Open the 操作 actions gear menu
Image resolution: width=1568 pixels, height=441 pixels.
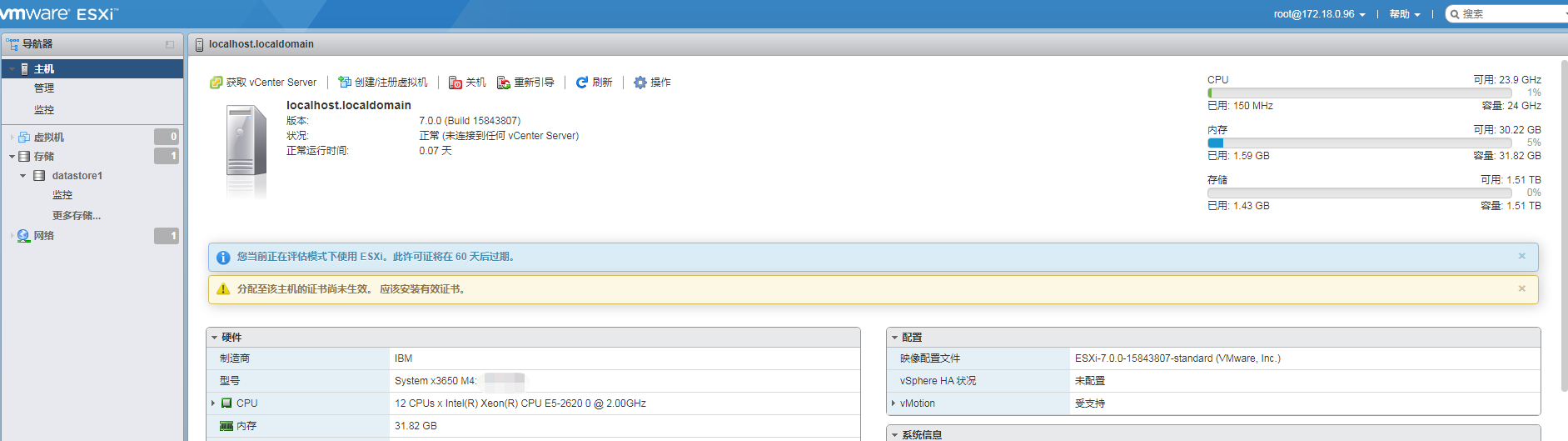652,83
